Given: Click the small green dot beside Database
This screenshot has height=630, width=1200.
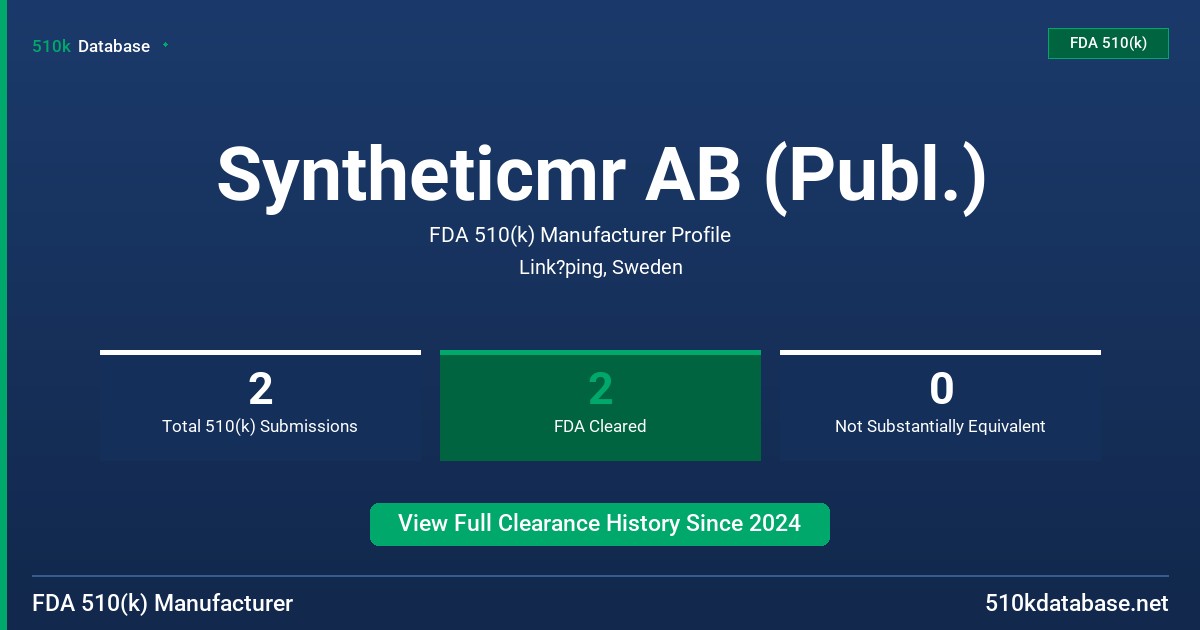Looking at the screenshot, I should point(165,45).
